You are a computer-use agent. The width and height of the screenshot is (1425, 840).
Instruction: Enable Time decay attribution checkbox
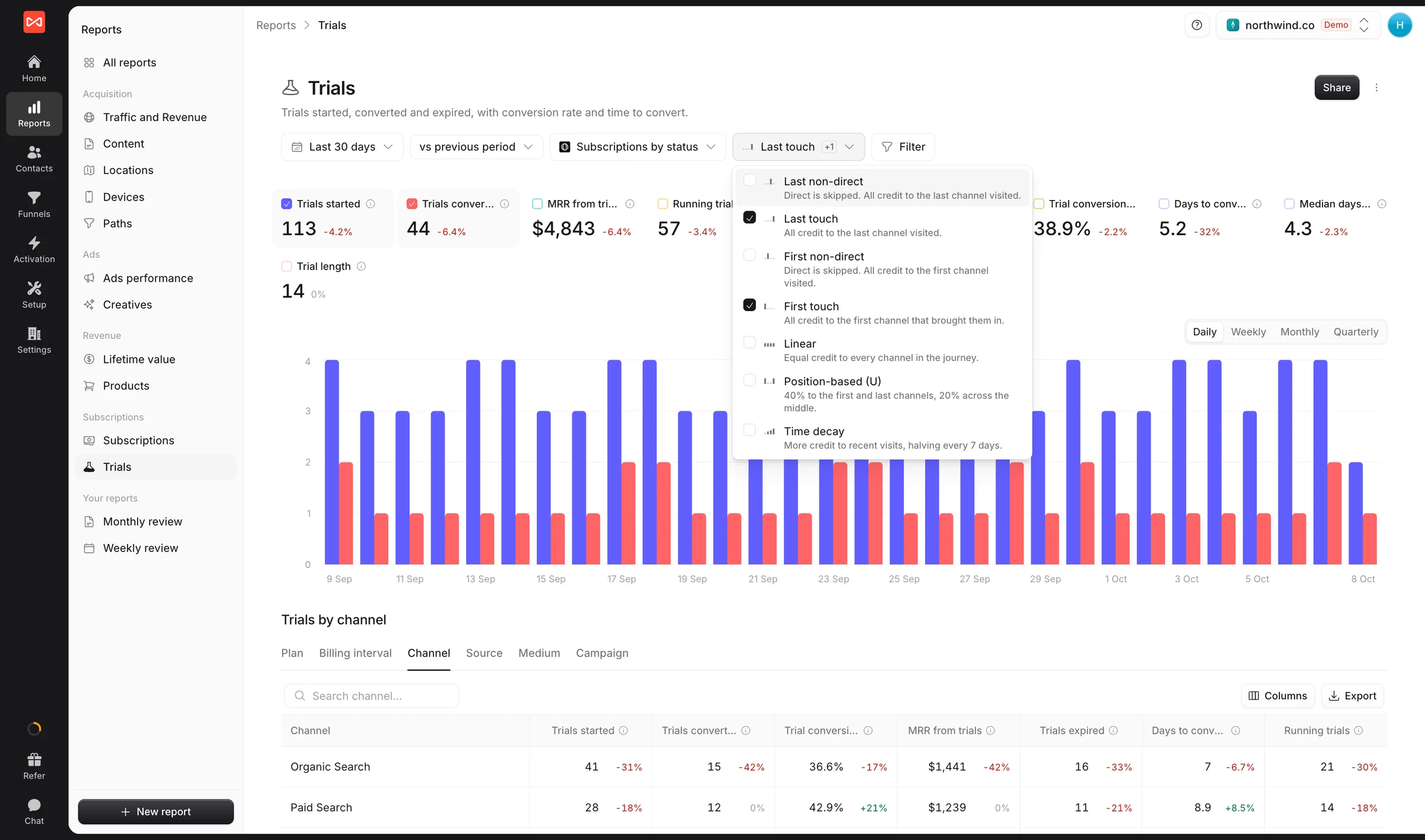749,430
